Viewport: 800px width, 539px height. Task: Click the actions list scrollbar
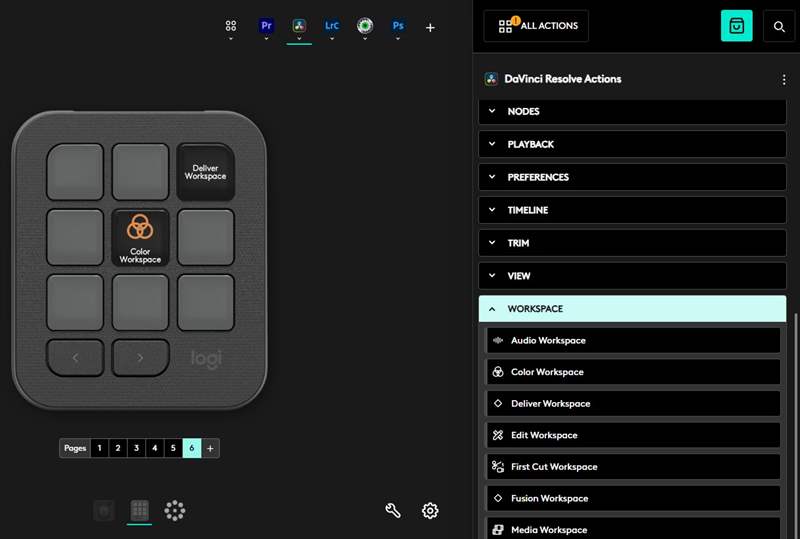point(796,424)
